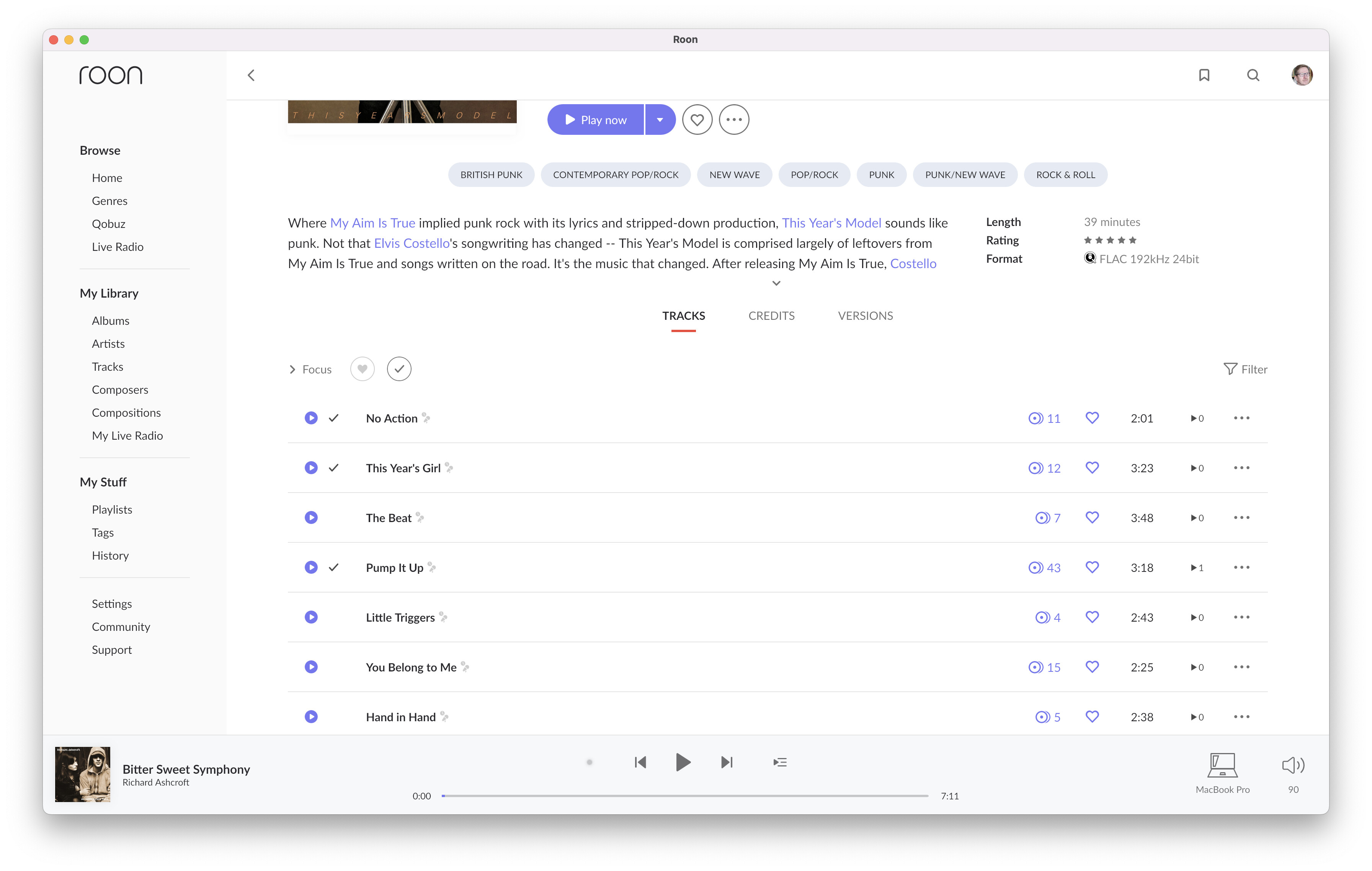Screen dimensions: 1372x871
Task: Open Genres in the sidebar
Action: 109,201
